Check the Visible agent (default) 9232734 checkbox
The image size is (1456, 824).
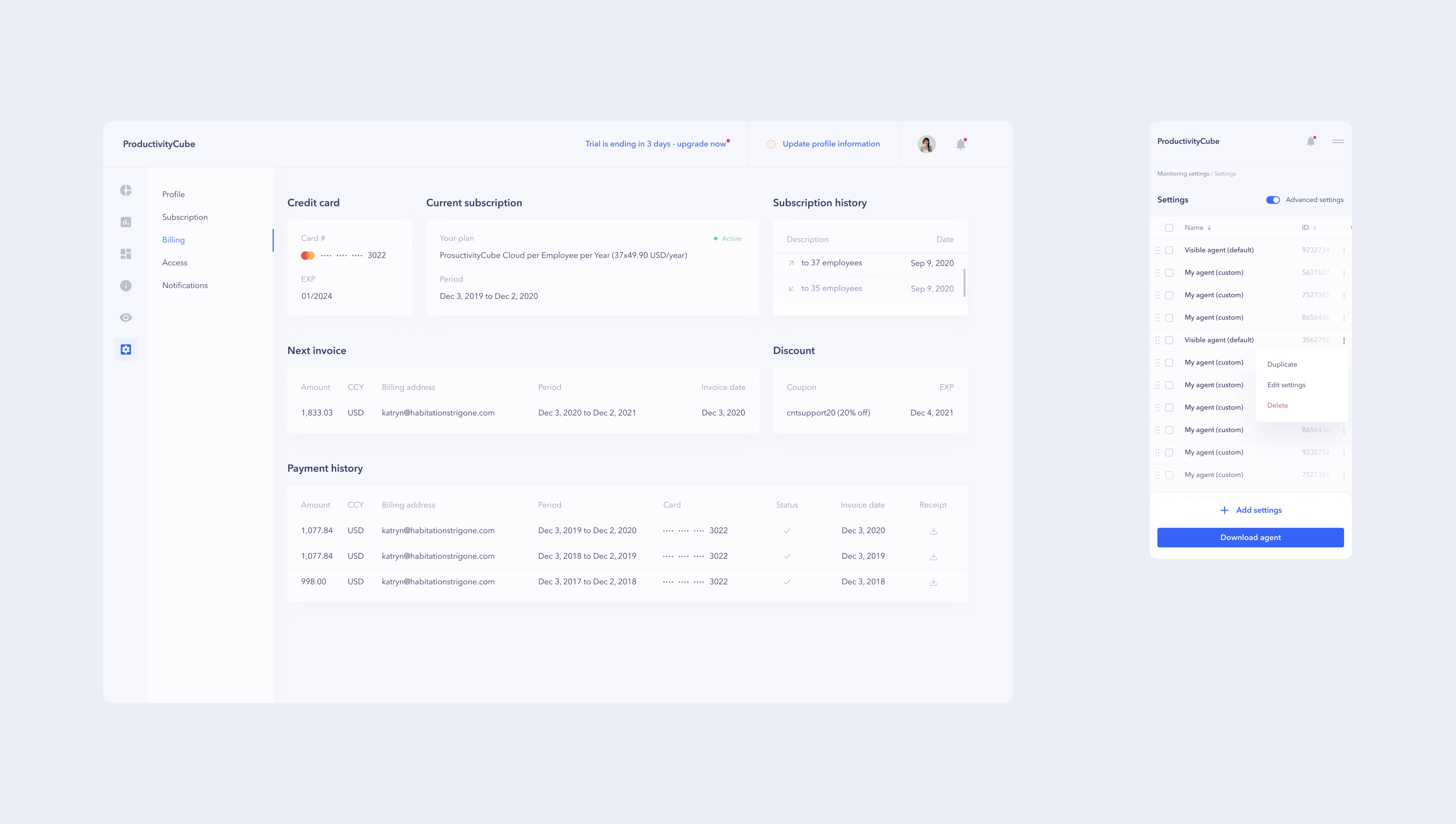click(1169, 250)
